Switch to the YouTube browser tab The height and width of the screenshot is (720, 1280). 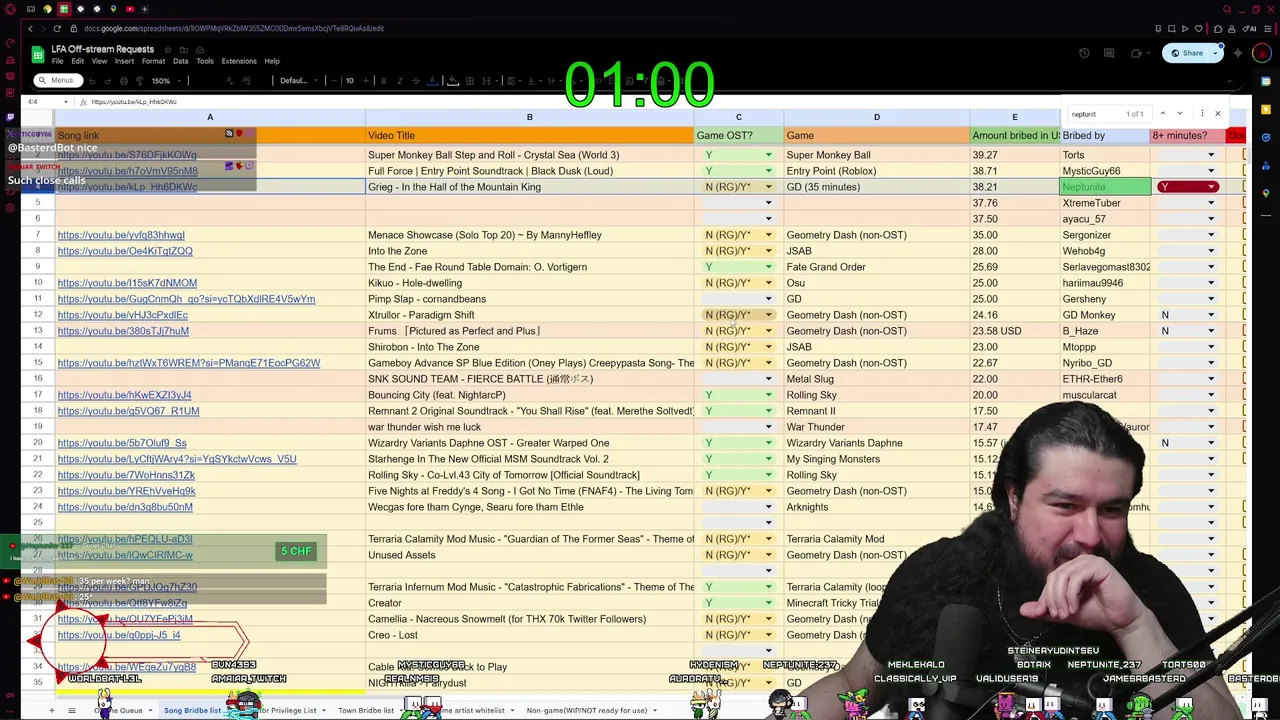click(x=130, y=9)
